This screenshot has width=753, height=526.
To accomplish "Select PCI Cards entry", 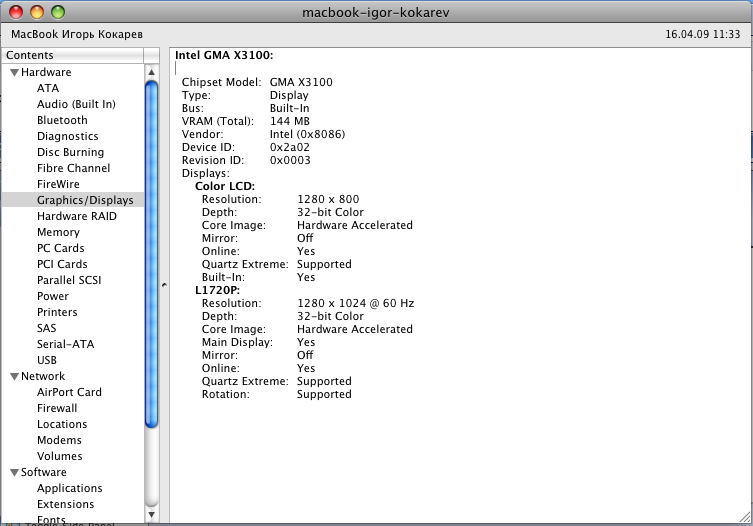I will pos(62,264).
